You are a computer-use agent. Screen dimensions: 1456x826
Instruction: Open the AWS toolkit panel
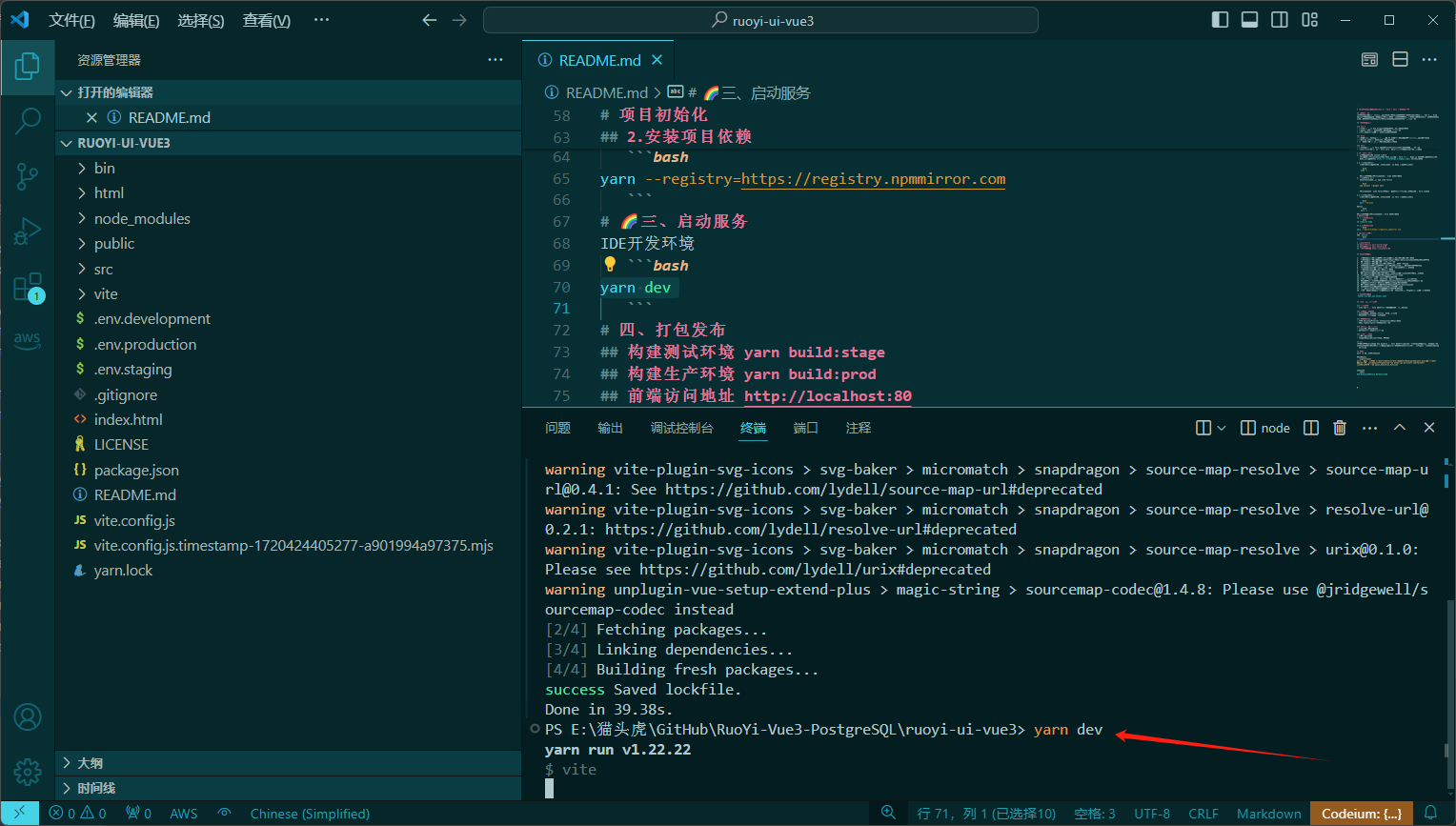pos(28,339)
